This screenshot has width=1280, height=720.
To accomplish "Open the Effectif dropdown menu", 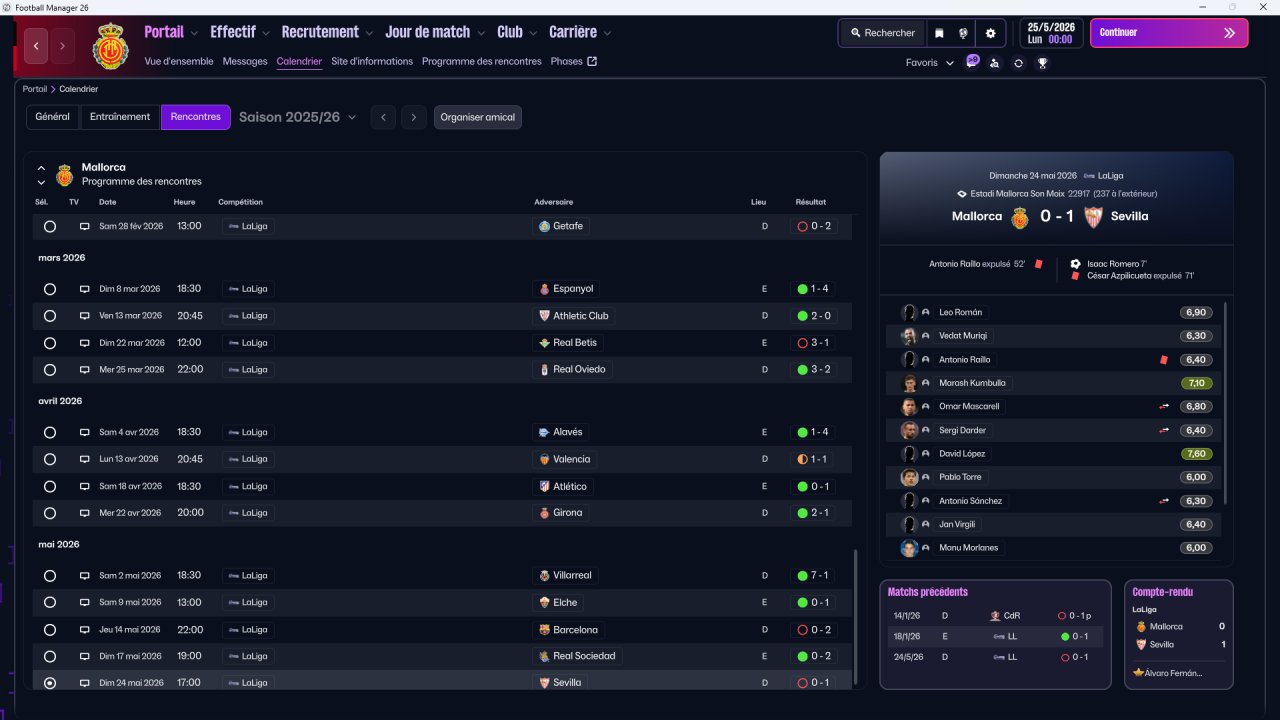I will coord(240,32).
